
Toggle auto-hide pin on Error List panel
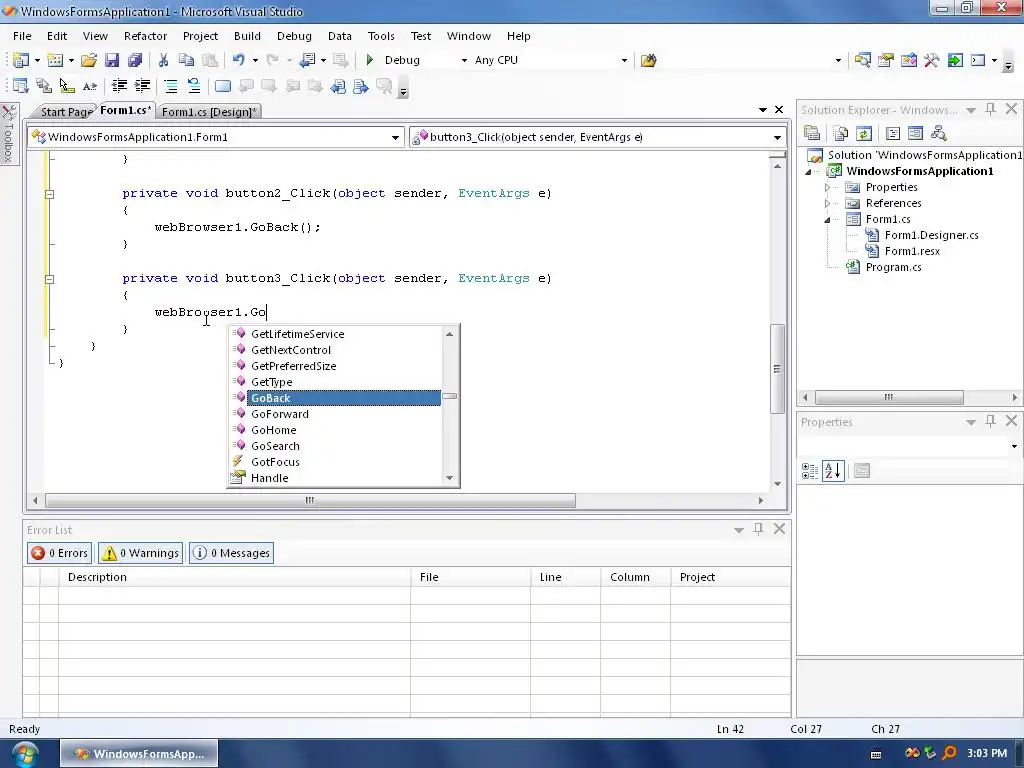tap(758, 529)
